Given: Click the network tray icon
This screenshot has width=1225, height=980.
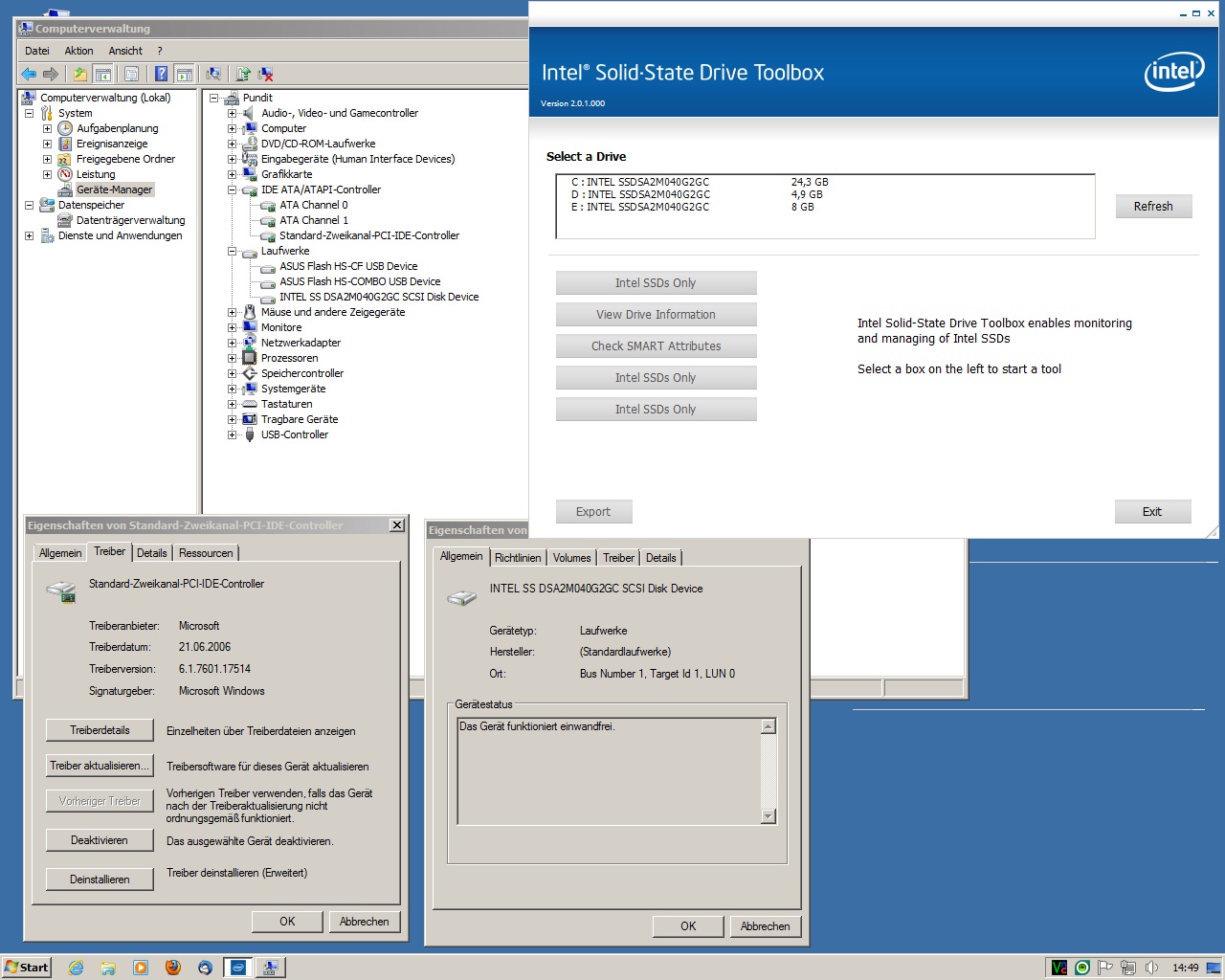Looking at the screenshot, I should point(1128,968).
